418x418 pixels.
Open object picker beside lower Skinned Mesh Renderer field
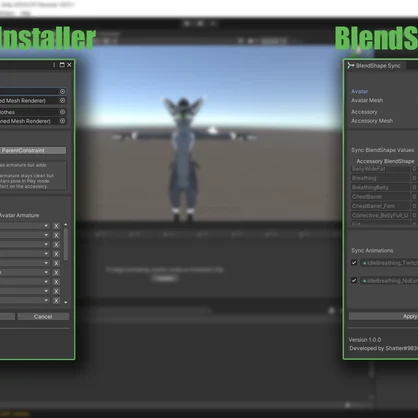coord(62,121)
